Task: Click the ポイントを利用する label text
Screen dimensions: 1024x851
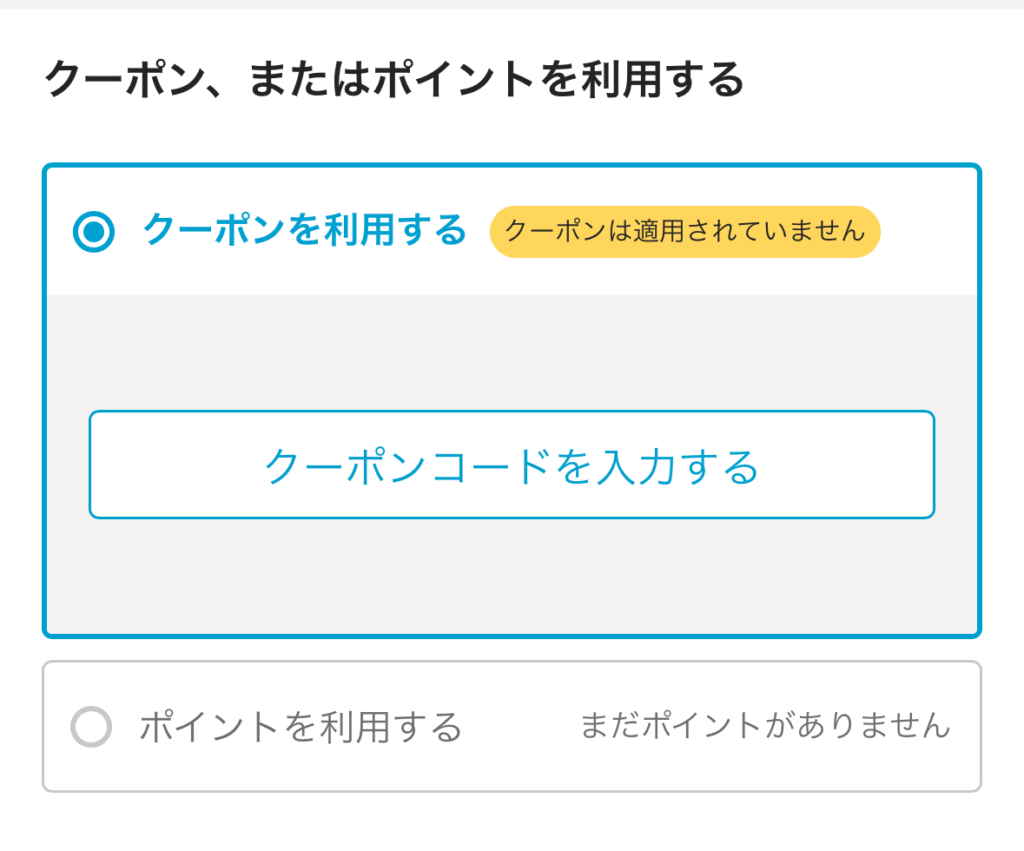Action: tap(300, 727)
